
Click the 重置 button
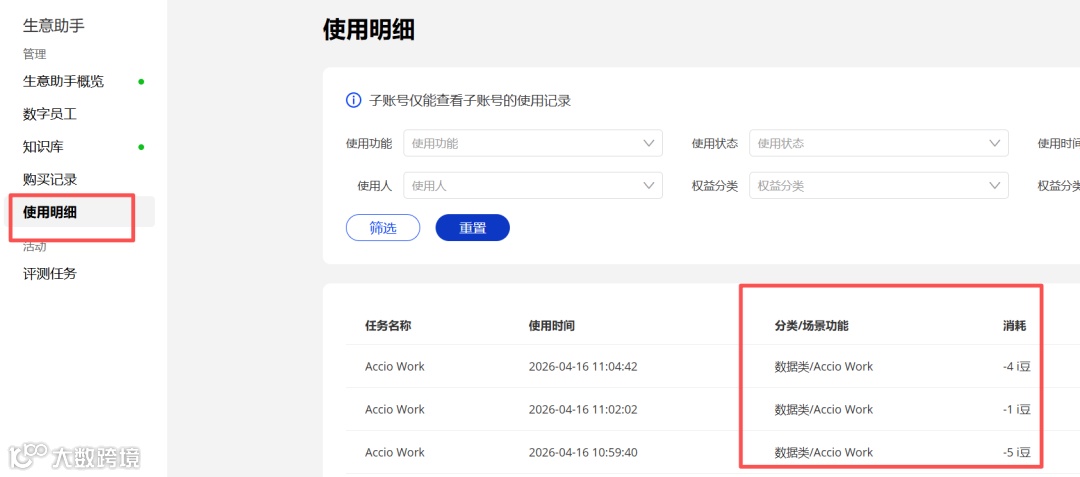[x=472, y=228]
